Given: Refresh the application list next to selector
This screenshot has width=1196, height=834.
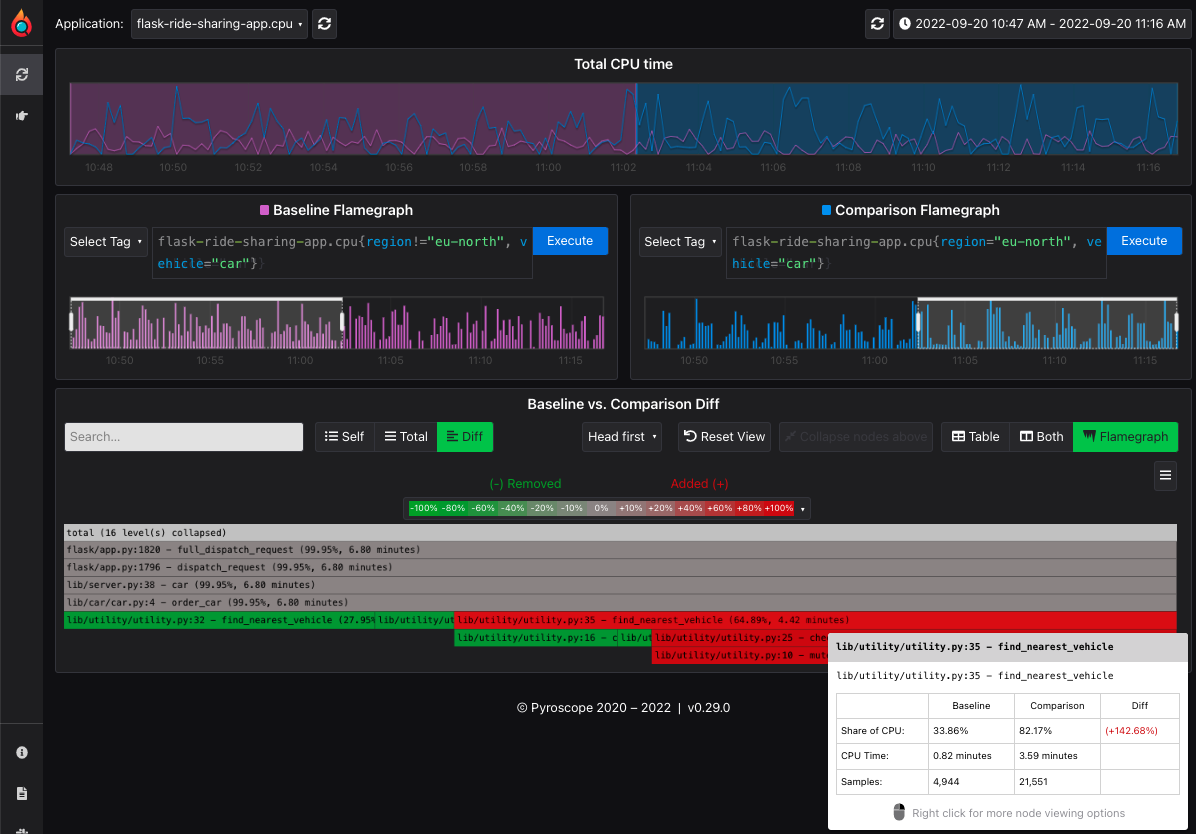Looking at the screenshot, I should (x=324, y=24).
